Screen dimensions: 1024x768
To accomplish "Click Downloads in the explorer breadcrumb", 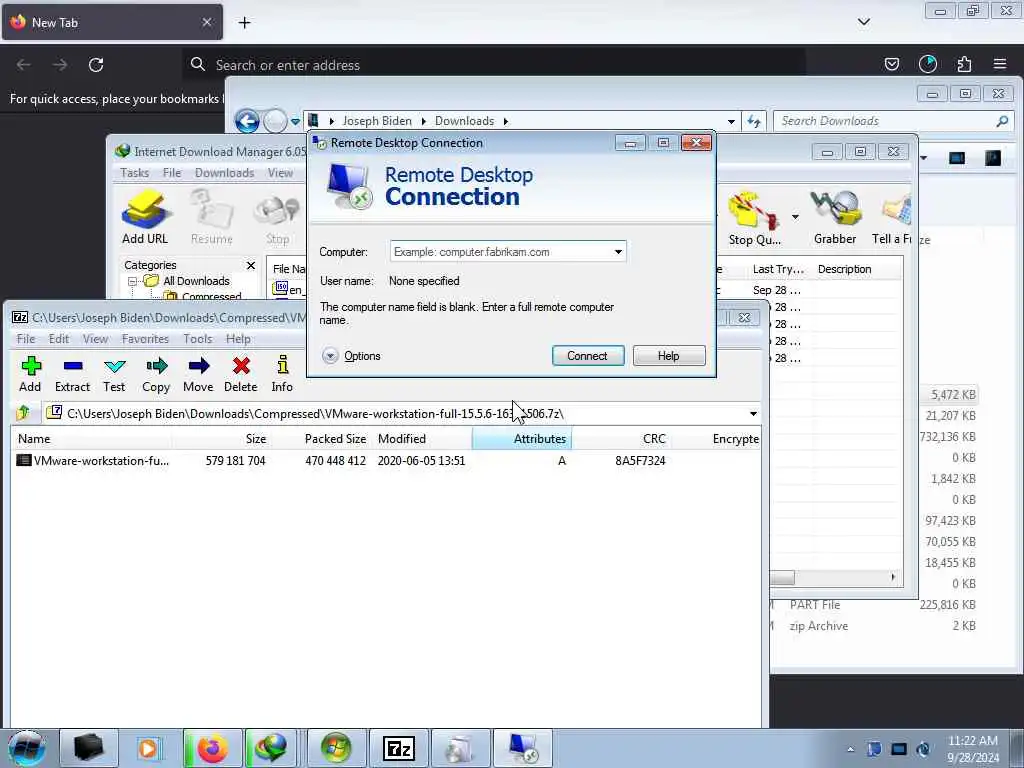I will tap(464, 121).
